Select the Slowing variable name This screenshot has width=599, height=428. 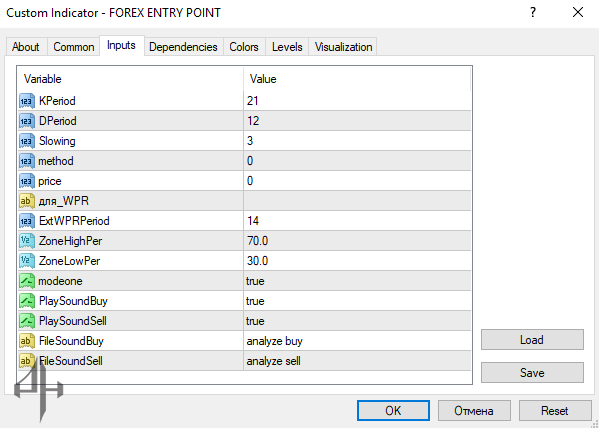click(57, 141)
